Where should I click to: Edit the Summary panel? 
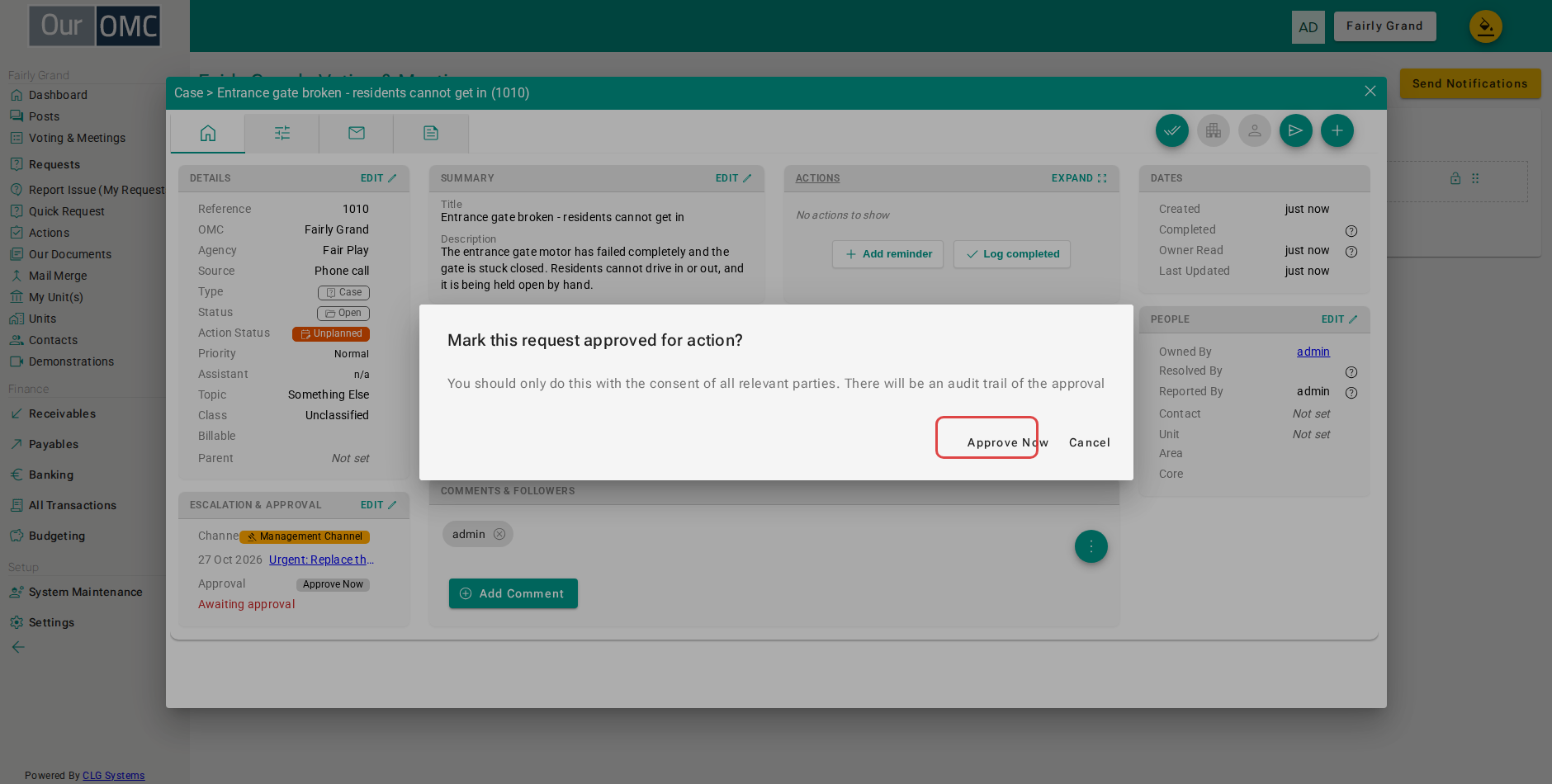click(x=733, y=178)
